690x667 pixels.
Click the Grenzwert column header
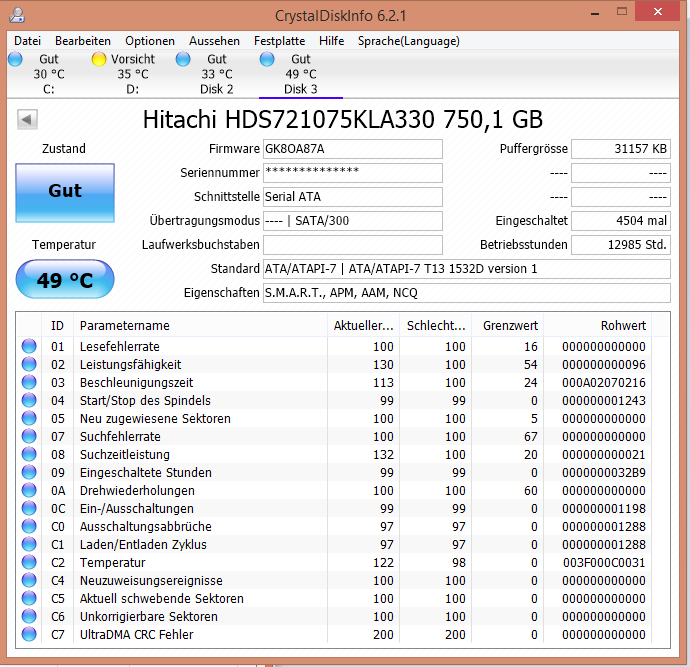click(x=508, y=326)
